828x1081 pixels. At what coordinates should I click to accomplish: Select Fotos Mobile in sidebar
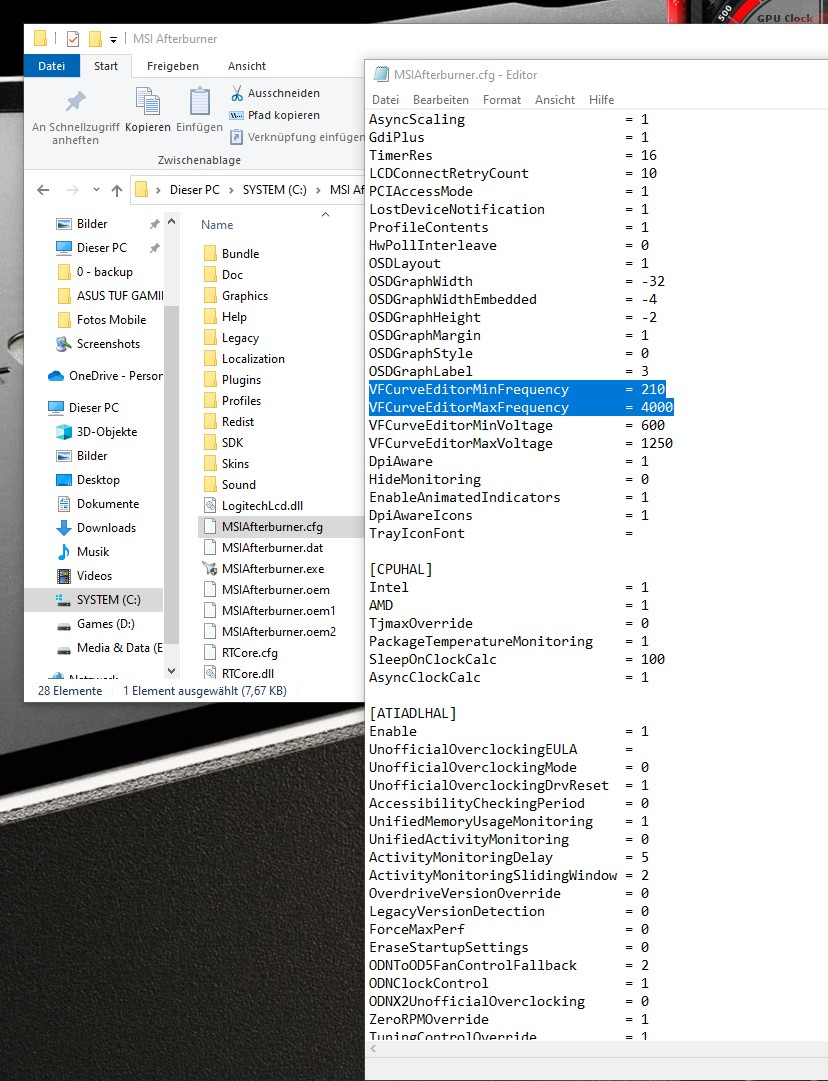point(111,320)
